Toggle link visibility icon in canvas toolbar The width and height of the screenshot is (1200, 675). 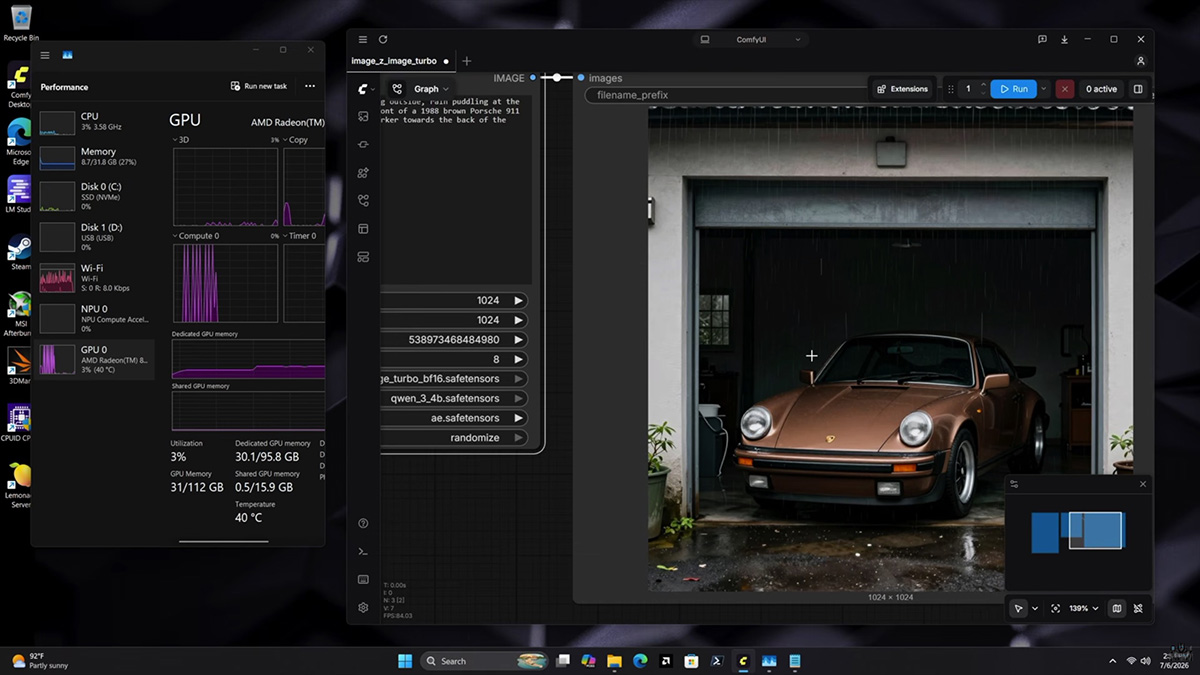(1138, 608)
